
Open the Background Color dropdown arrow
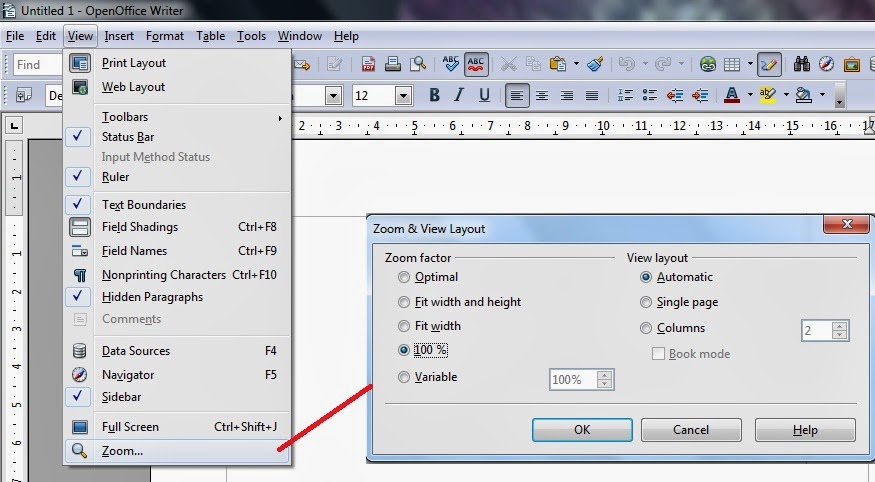822,95
